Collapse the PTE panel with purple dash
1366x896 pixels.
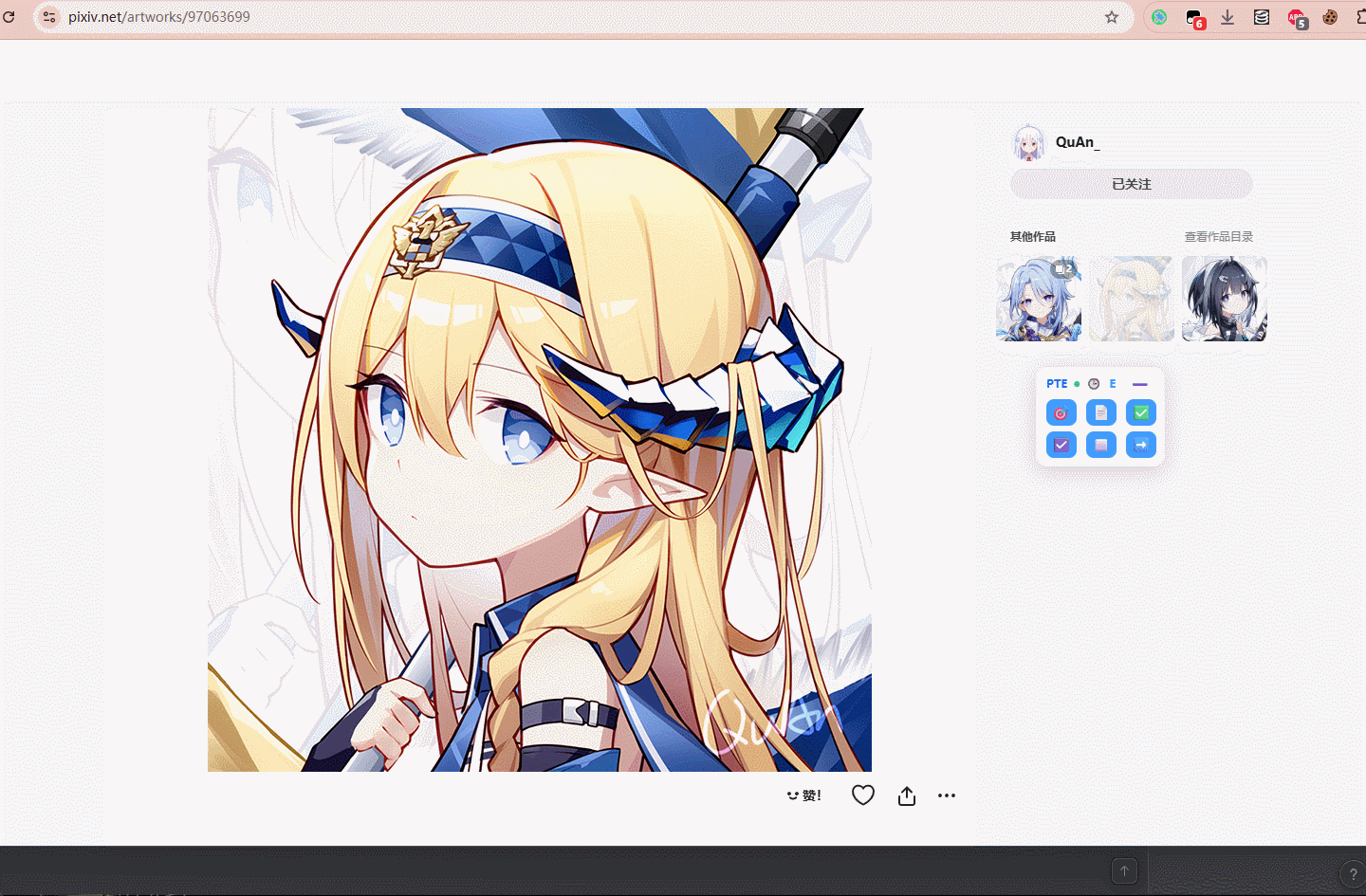(1140, 384)
